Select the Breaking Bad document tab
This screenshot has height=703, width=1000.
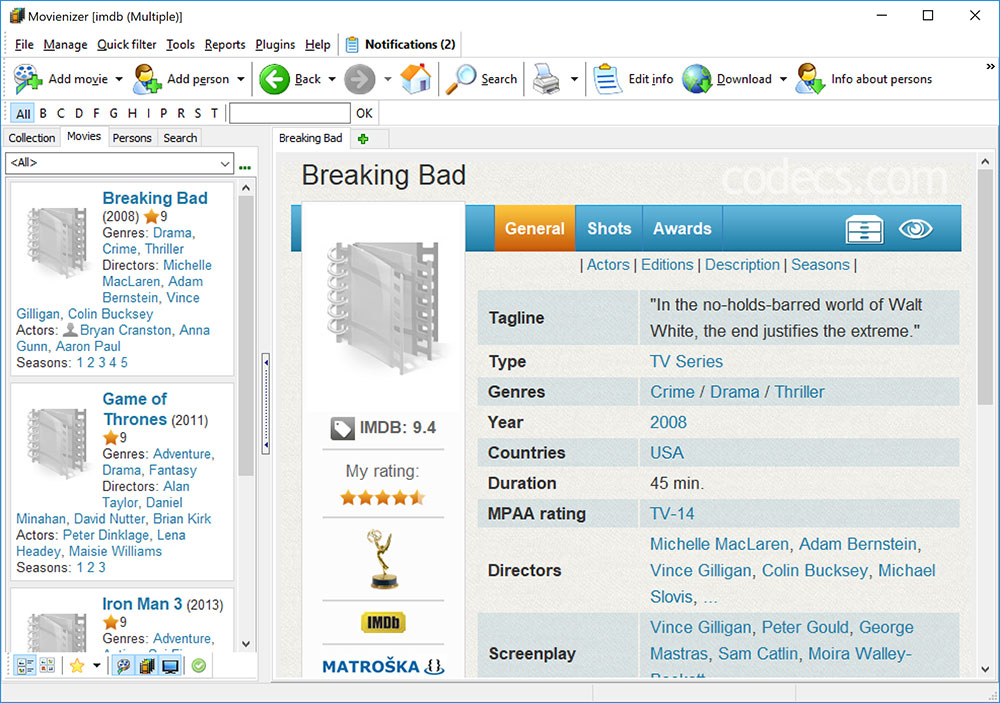[x=311, y=138]
